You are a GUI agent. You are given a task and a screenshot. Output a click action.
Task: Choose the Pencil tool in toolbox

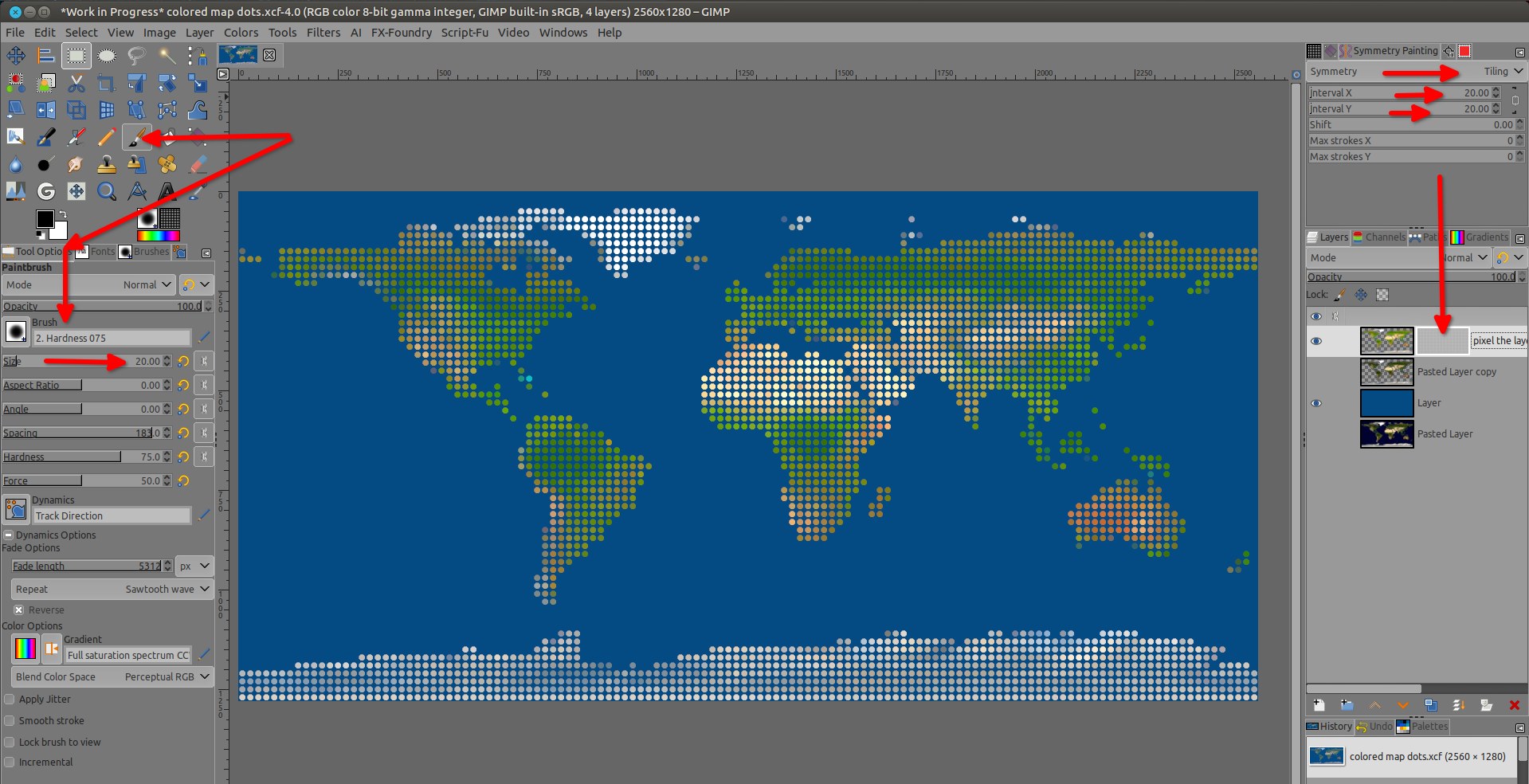(x=106, y=138)
